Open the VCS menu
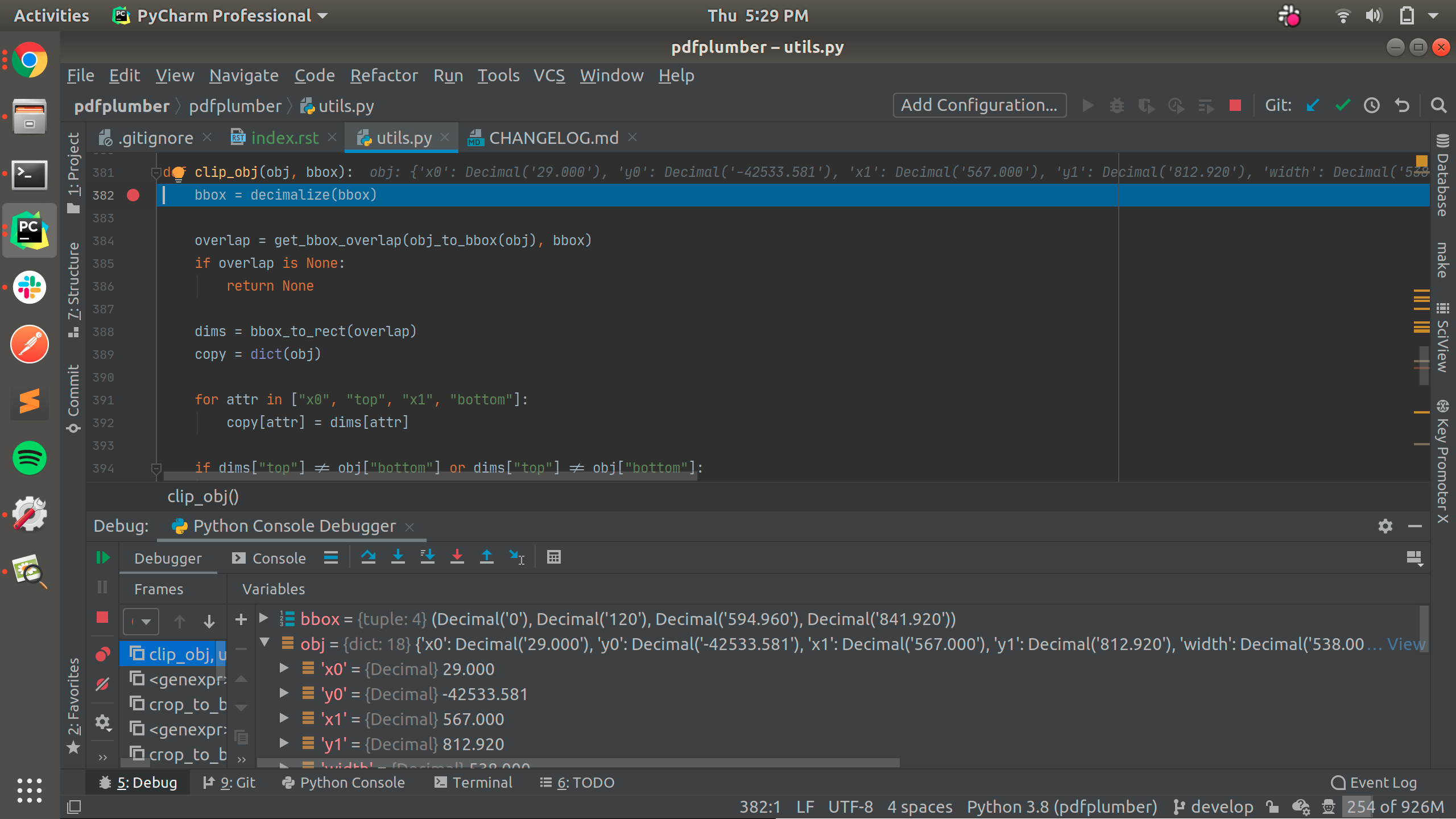Screen dimensions: 1456x819 click(549, 76)
